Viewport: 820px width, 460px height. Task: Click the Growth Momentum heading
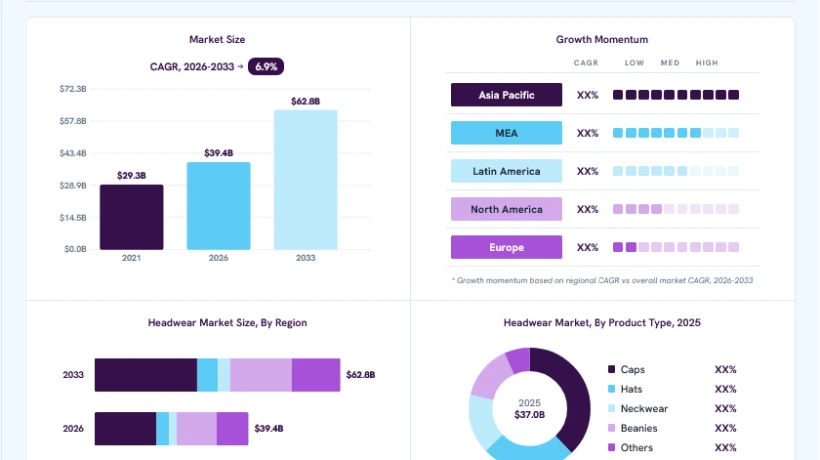tap(602, 40)
